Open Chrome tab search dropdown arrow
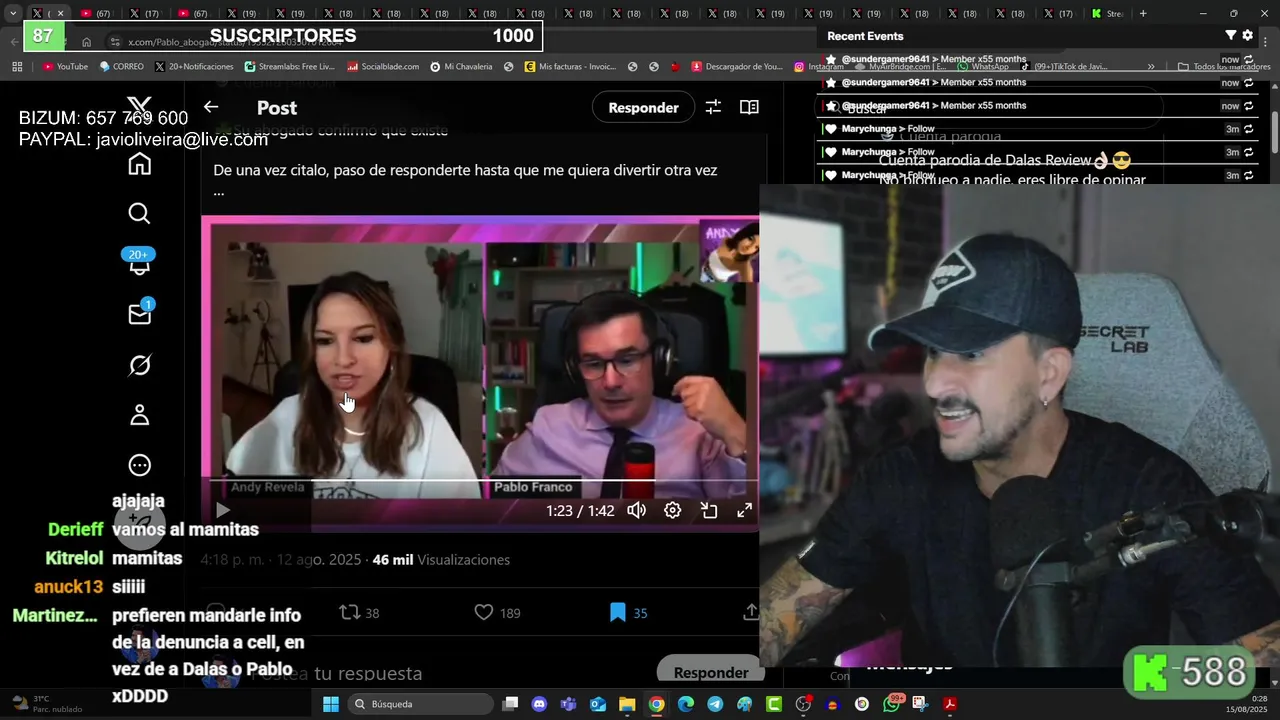 click(x=13, y=14)
